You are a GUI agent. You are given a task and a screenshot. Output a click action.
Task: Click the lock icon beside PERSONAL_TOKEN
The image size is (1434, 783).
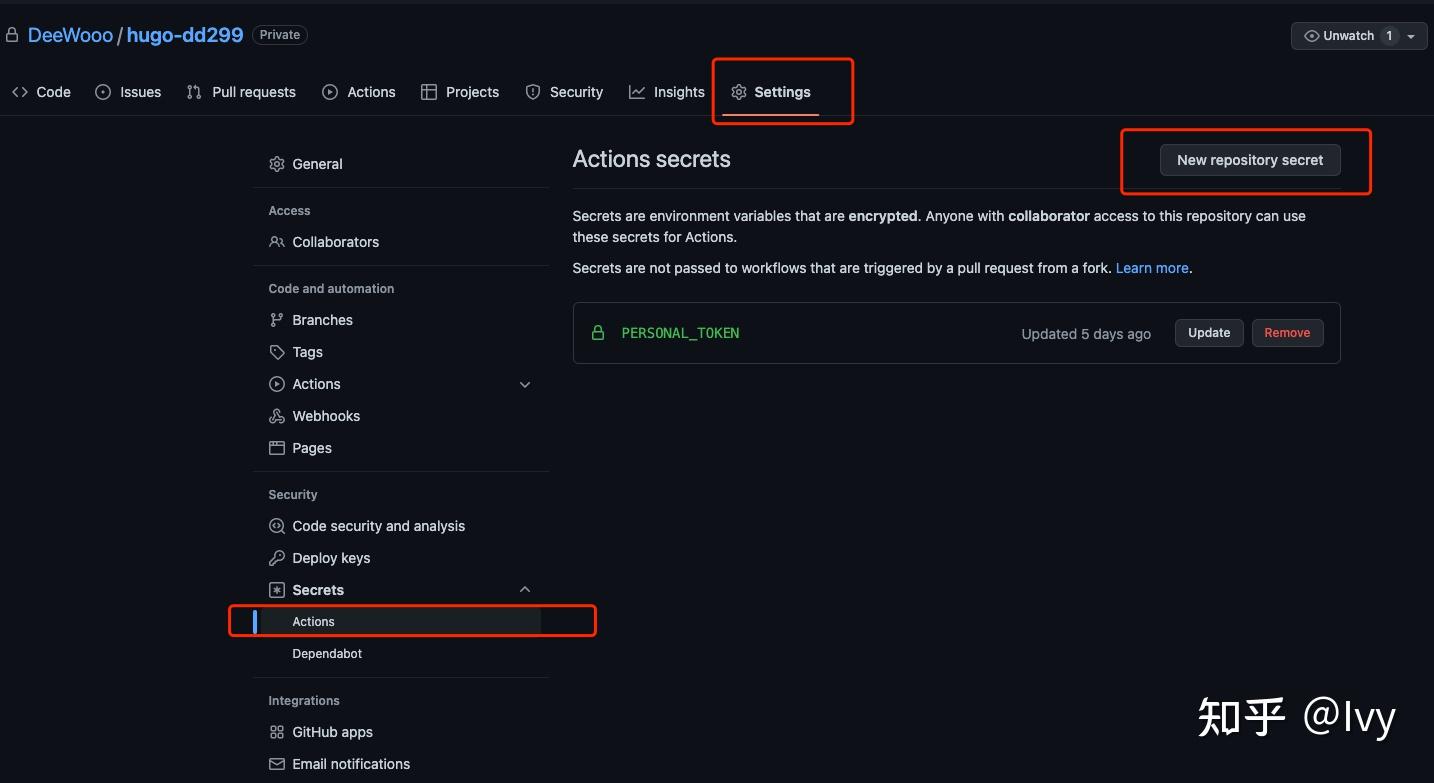pos(598,333)
